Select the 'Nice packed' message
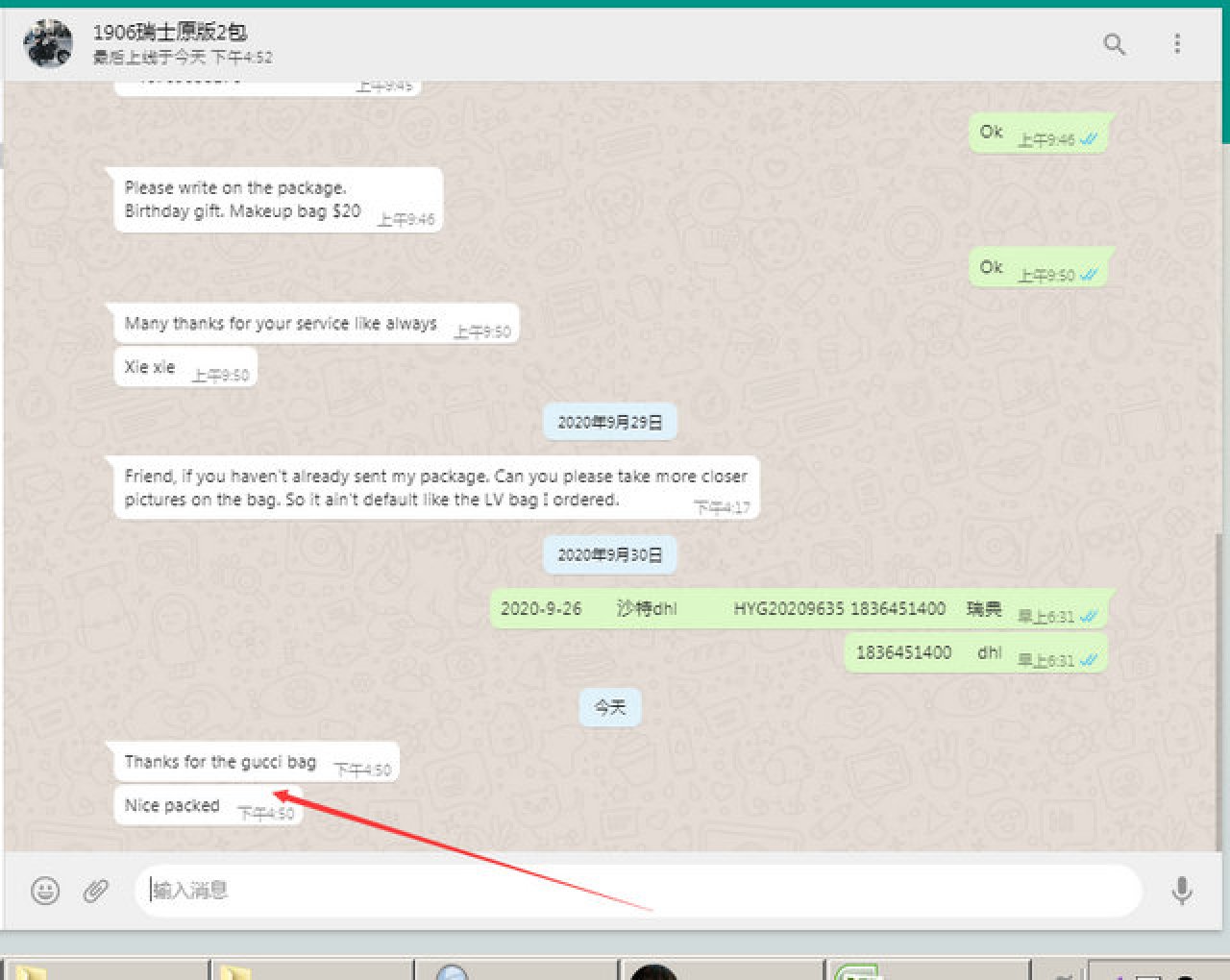Screen dimensions: 1230x980 pos(173,805)
